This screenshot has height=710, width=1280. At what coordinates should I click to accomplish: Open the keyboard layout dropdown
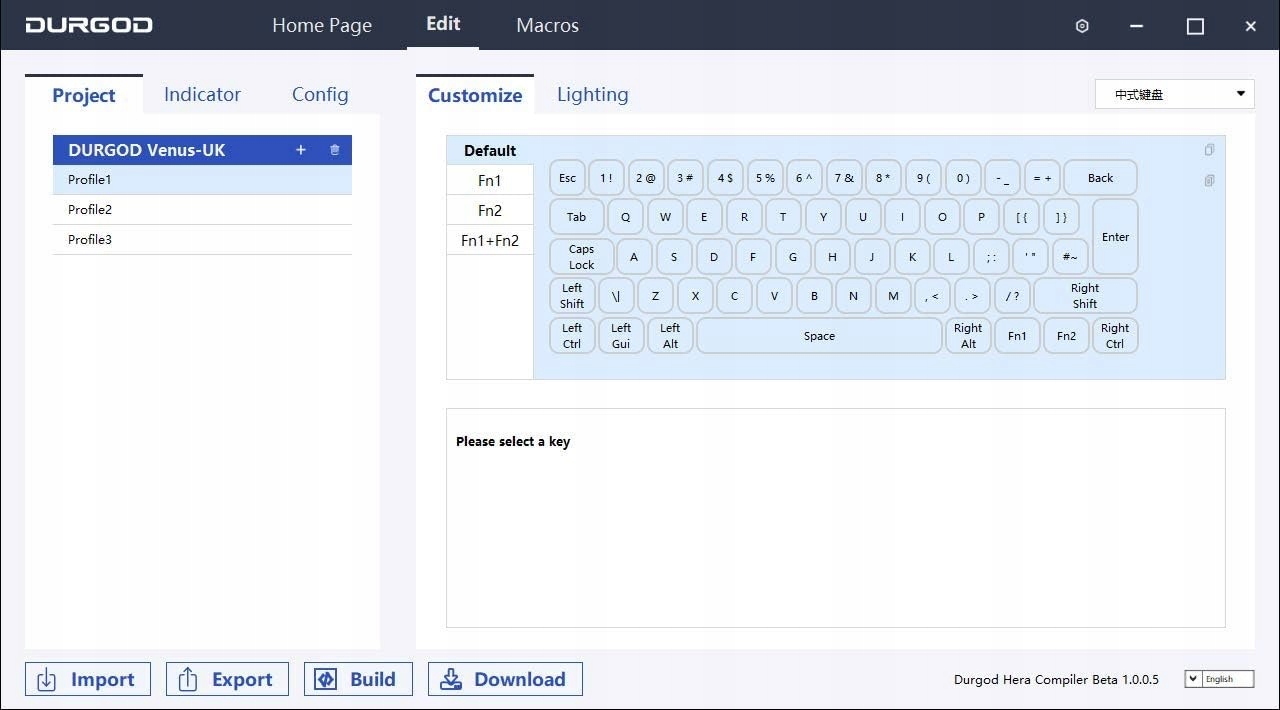pos(1174,94)
